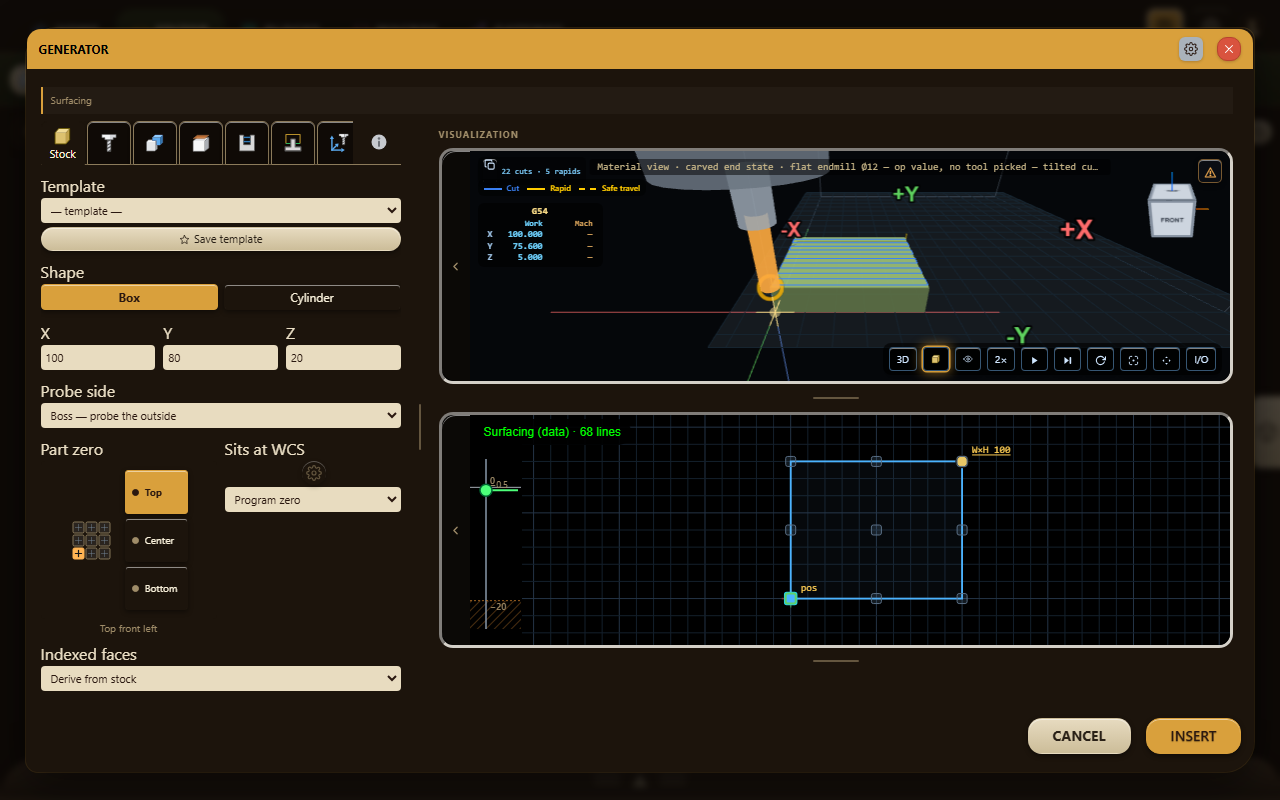
Task: Open the clamp fixture tab icon
Action: tap(293, 143)
